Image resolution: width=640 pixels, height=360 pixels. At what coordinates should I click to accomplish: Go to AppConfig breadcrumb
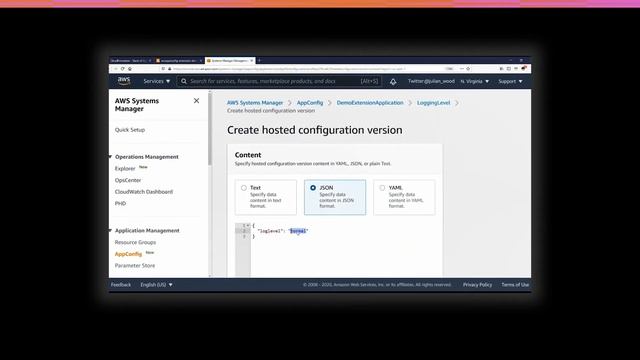[x=310, y=103]
